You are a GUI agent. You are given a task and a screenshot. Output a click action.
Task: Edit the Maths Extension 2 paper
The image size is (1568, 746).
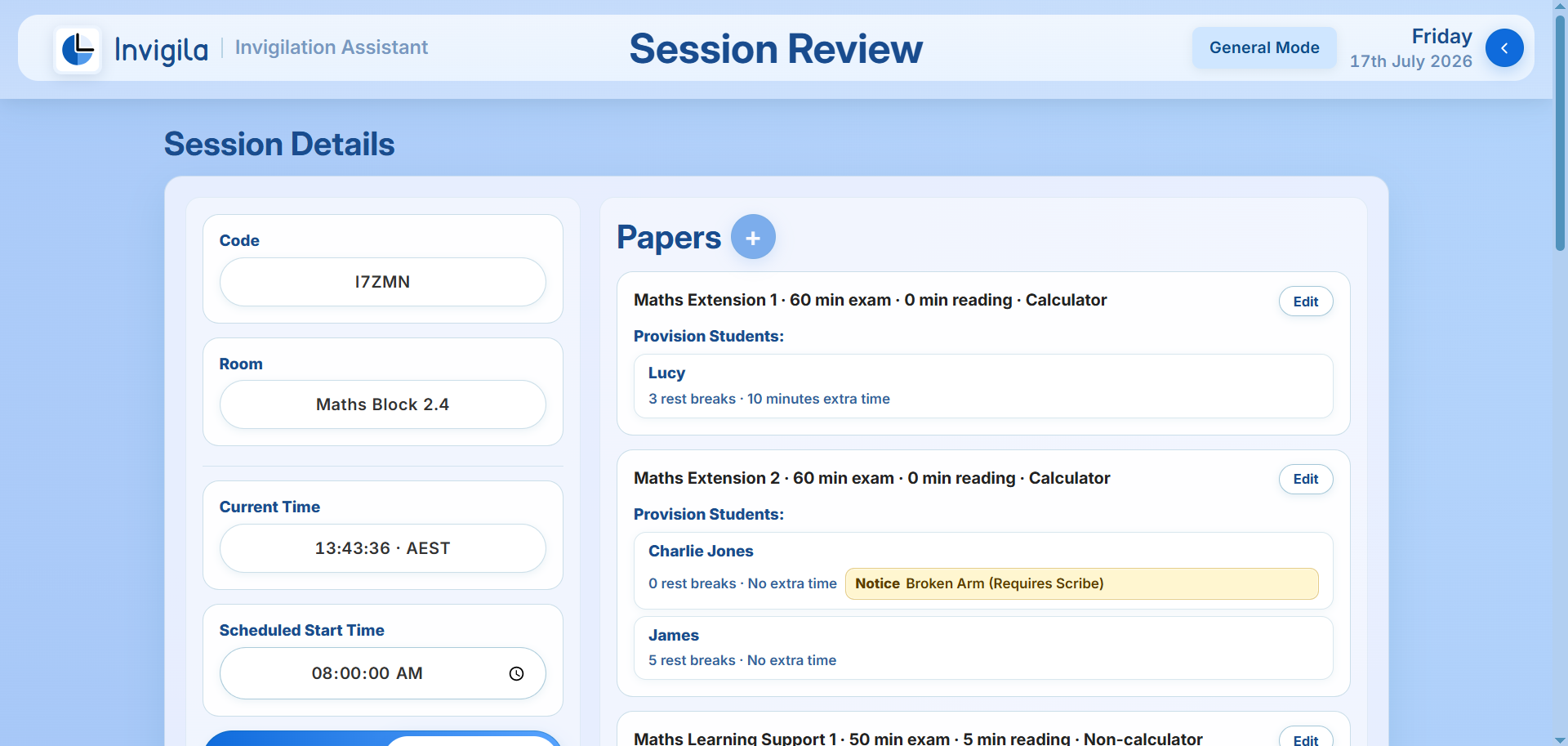(x=1306, y=479)
